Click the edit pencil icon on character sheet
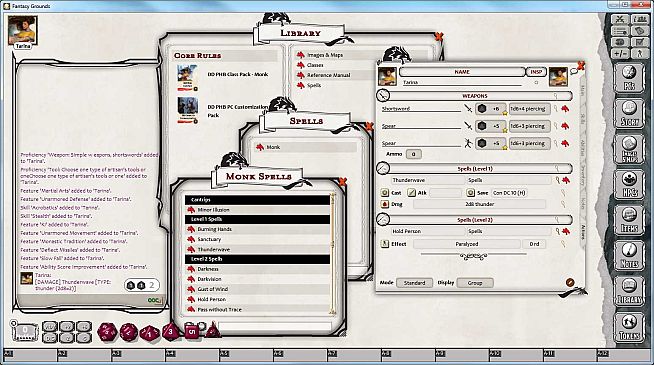 pyautogui.click(x=570, y=283)
